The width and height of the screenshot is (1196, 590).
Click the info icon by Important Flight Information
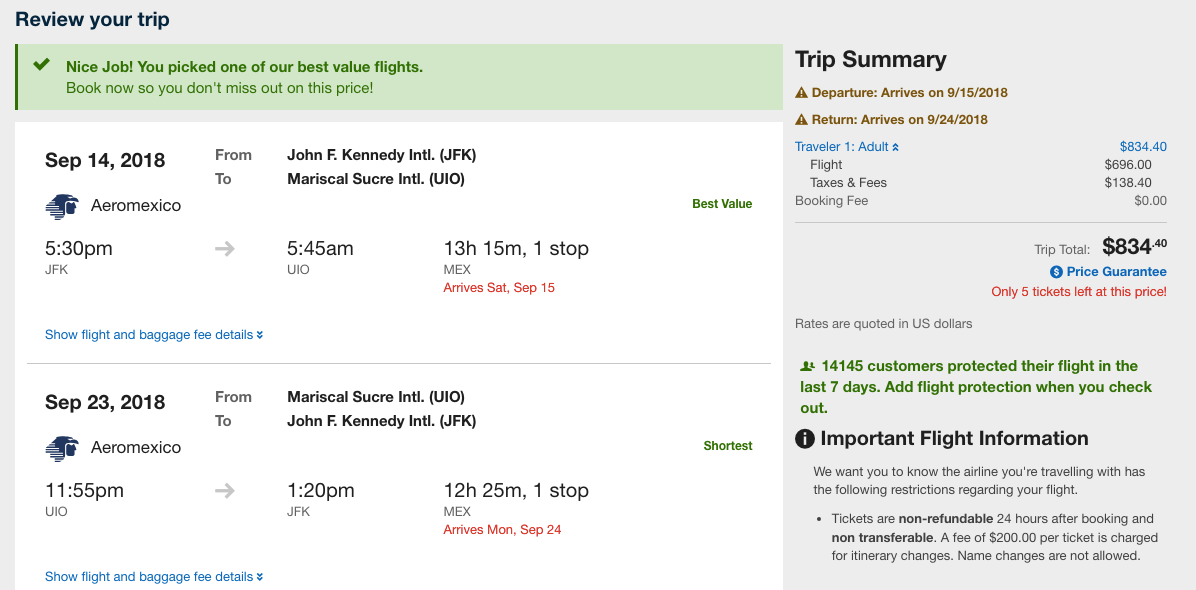(x=804, y=439)
